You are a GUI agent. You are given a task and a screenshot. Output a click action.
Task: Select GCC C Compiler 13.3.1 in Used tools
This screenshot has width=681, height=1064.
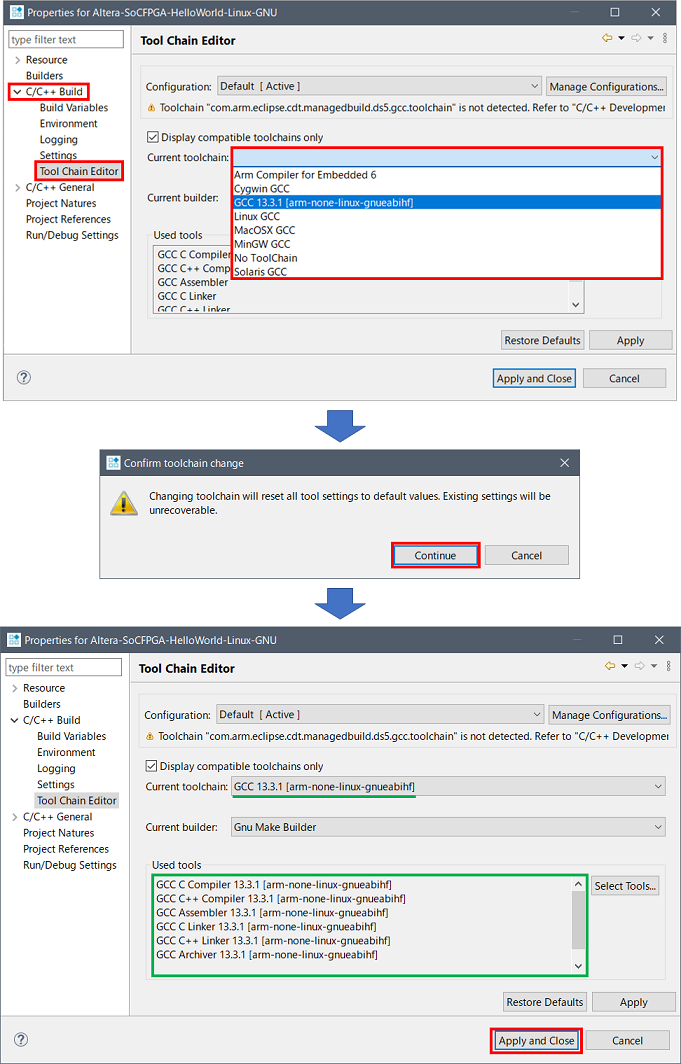(x=273, y=884)
